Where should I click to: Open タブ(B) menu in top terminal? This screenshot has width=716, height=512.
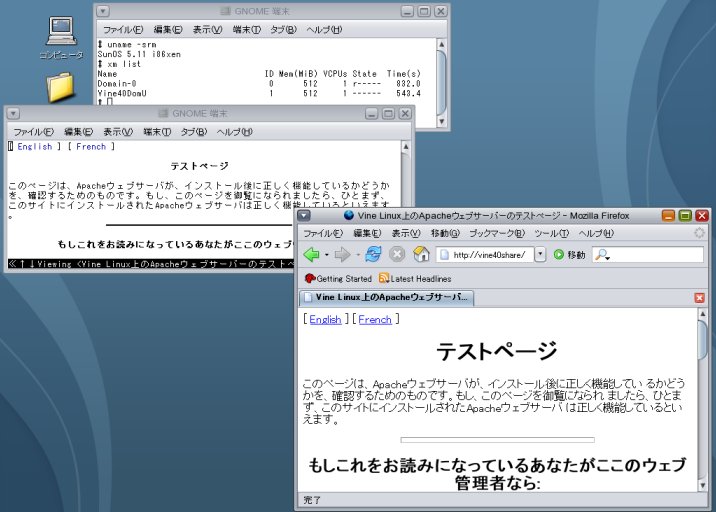coord(283,30)
